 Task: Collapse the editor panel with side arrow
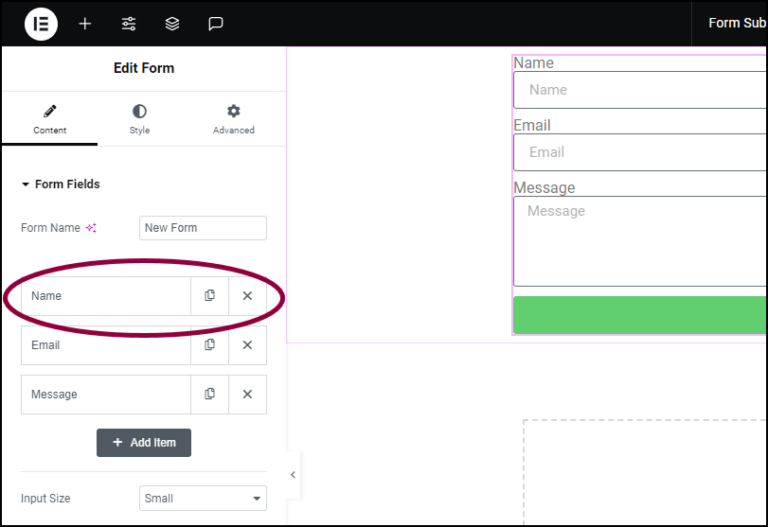(293, 474)
